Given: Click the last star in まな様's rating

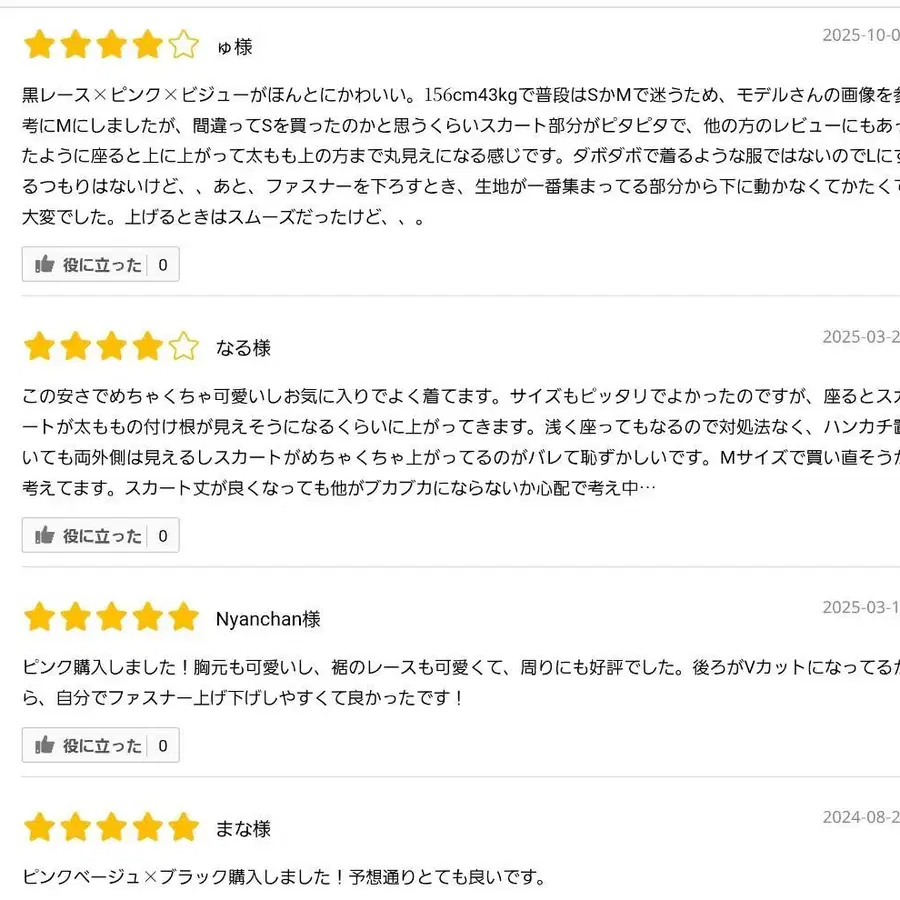Looking at the screenshot, I should (x=183, y=827).
